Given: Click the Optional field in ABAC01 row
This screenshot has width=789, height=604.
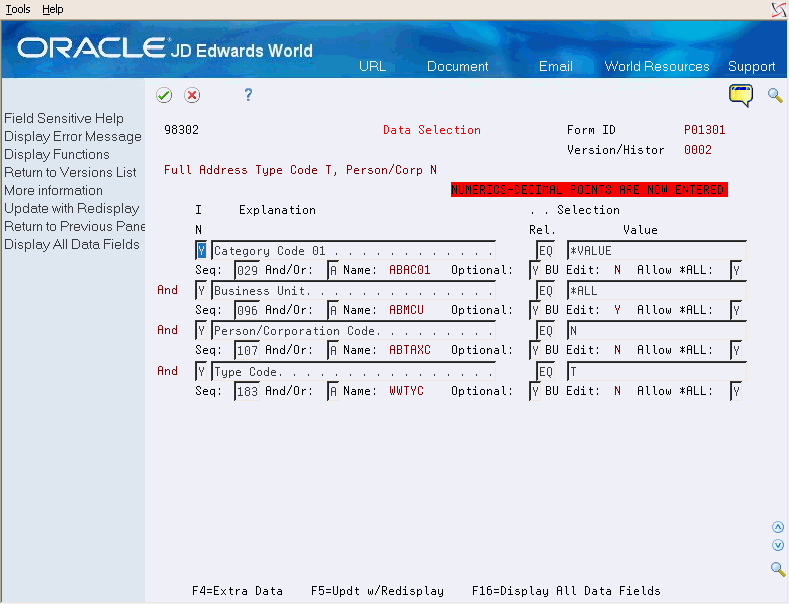Looking at the screenshot, I should (x=535, y=270).
